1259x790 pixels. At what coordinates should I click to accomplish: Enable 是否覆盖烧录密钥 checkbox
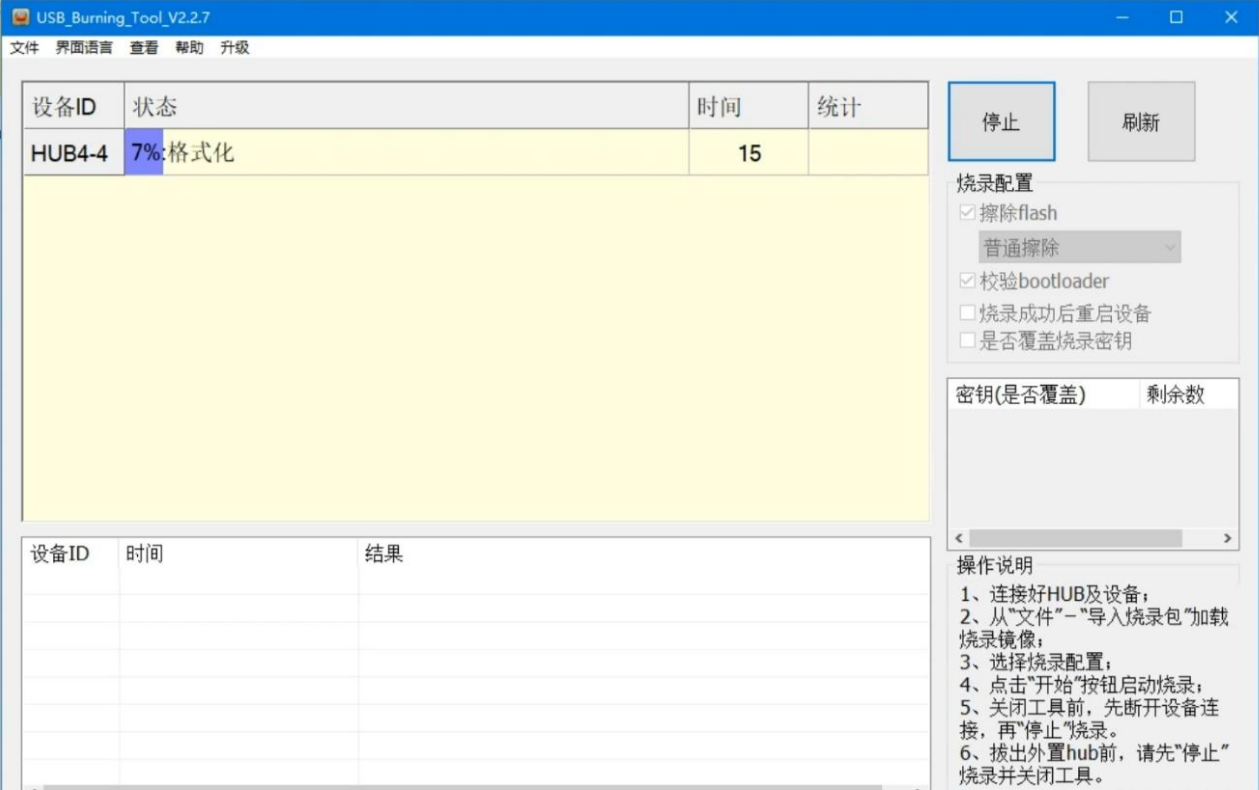click(967, 341)
